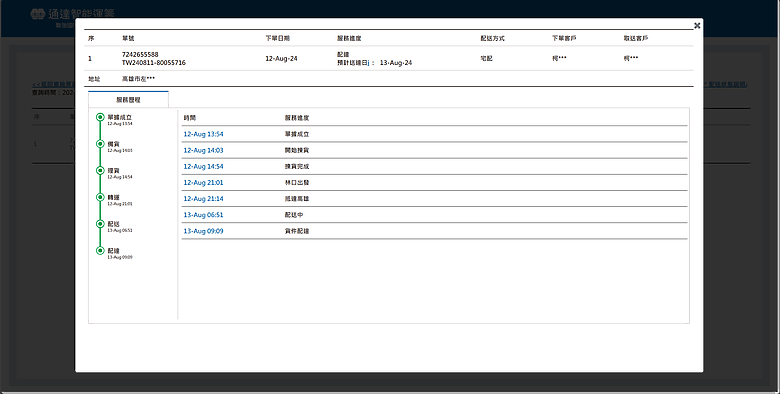Click the timeline node dated 12-Aug 14:54
780x394 pixels.
(x=100, y=171)
